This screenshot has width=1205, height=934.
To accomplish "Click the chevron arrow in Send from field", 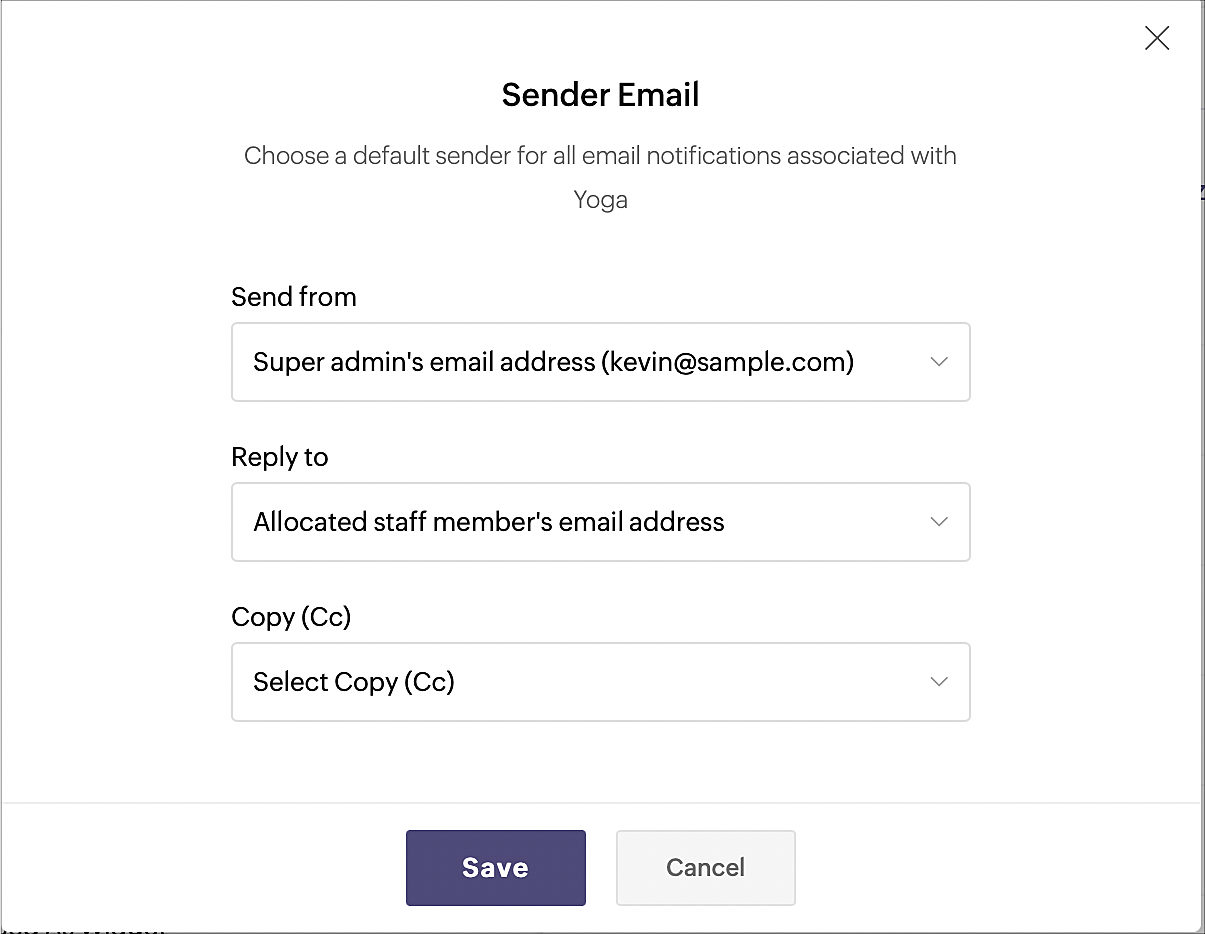I will [x=939, y=362].
